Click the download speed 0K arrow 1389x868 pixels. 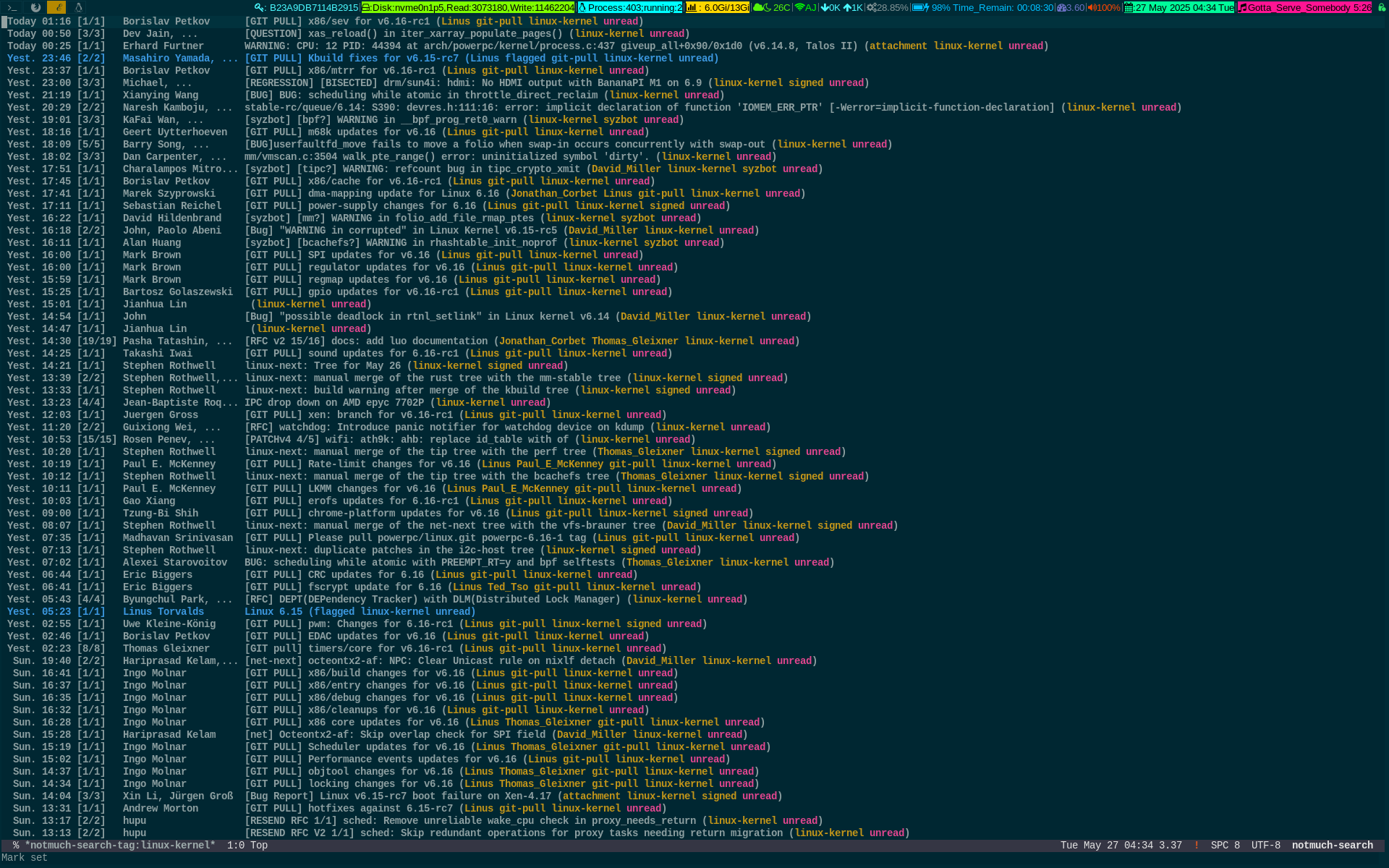pyautogui.click(x=831, y=7)
